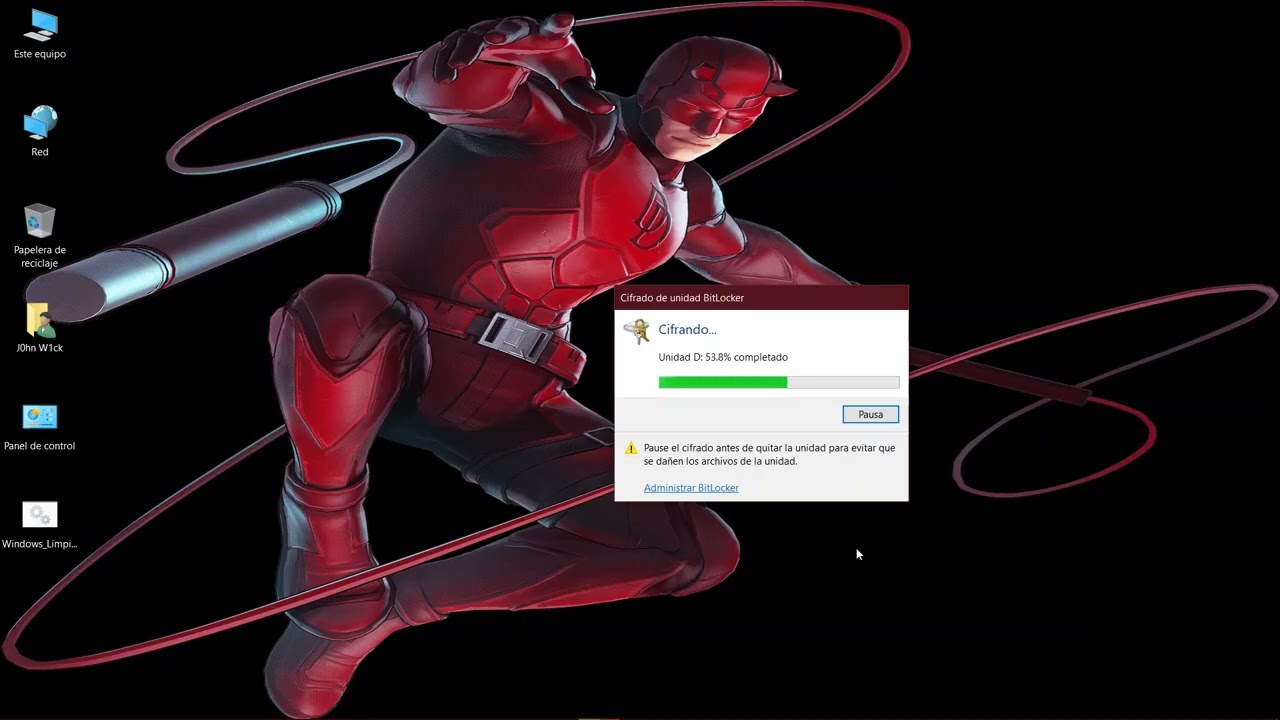Click the Unidad D: 53.8% completado text

click(723, 357)
